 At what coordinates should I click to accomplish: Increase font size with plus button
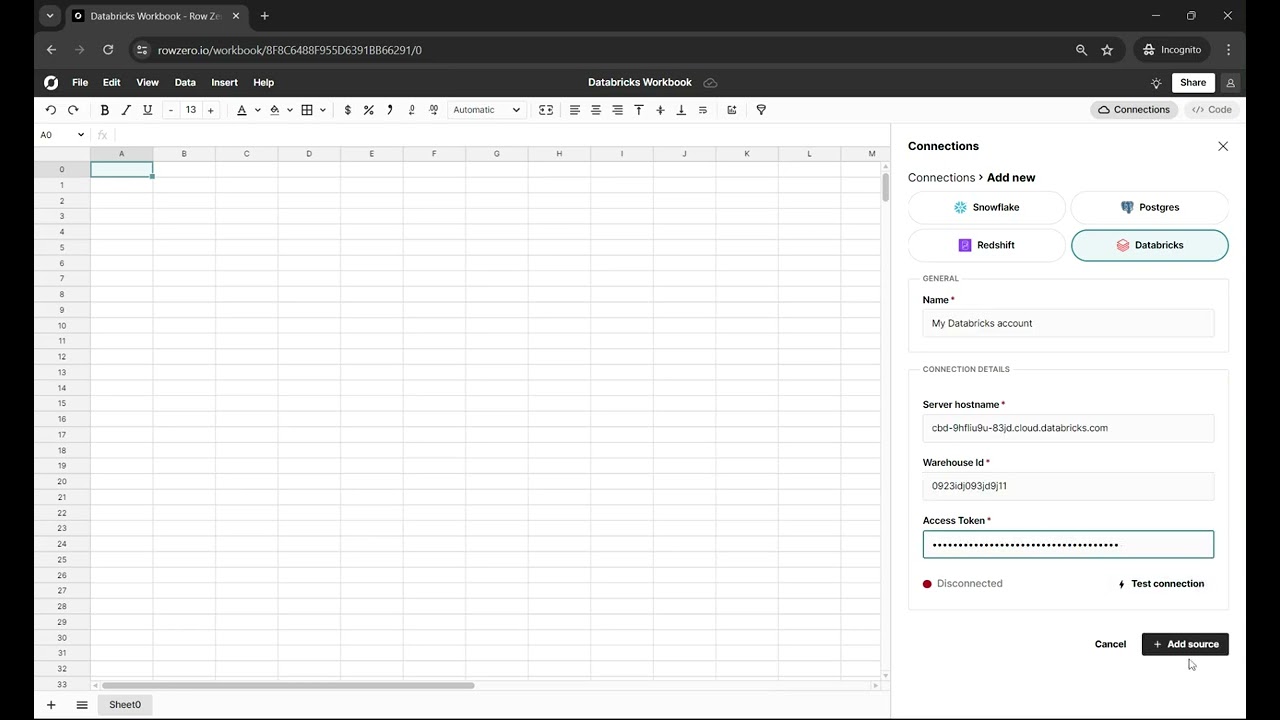pyautogui.click(x=210, y=110)
